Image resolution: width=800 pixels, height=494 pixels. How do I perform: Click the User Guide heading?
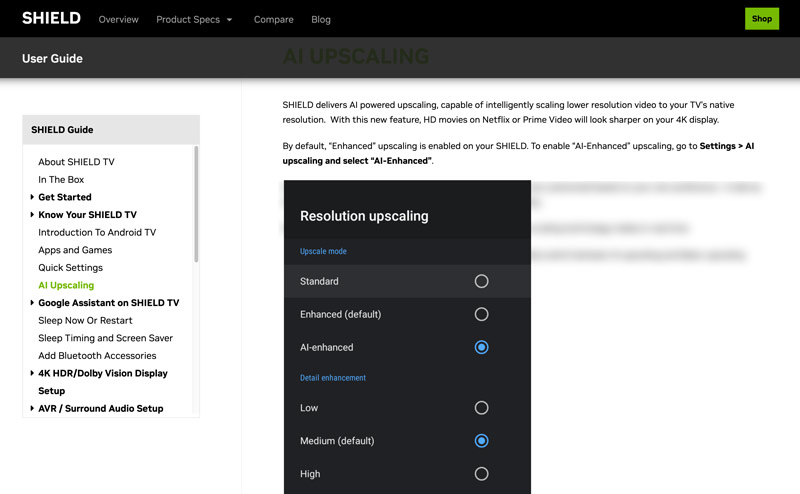coord(52,59)
